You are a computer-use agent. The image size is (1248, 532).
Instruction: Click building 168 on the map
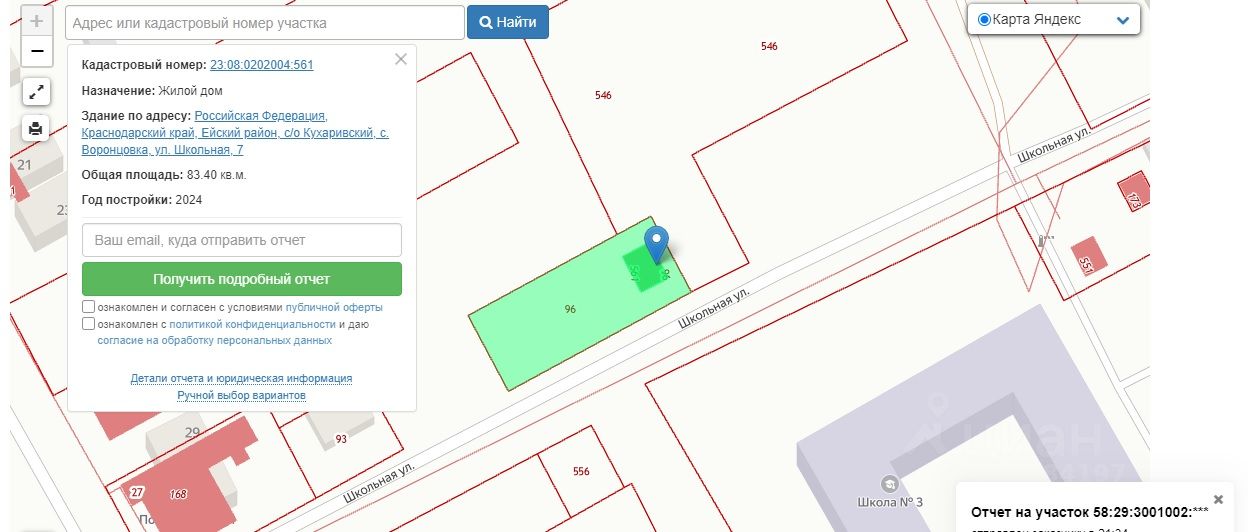point(180,493)
